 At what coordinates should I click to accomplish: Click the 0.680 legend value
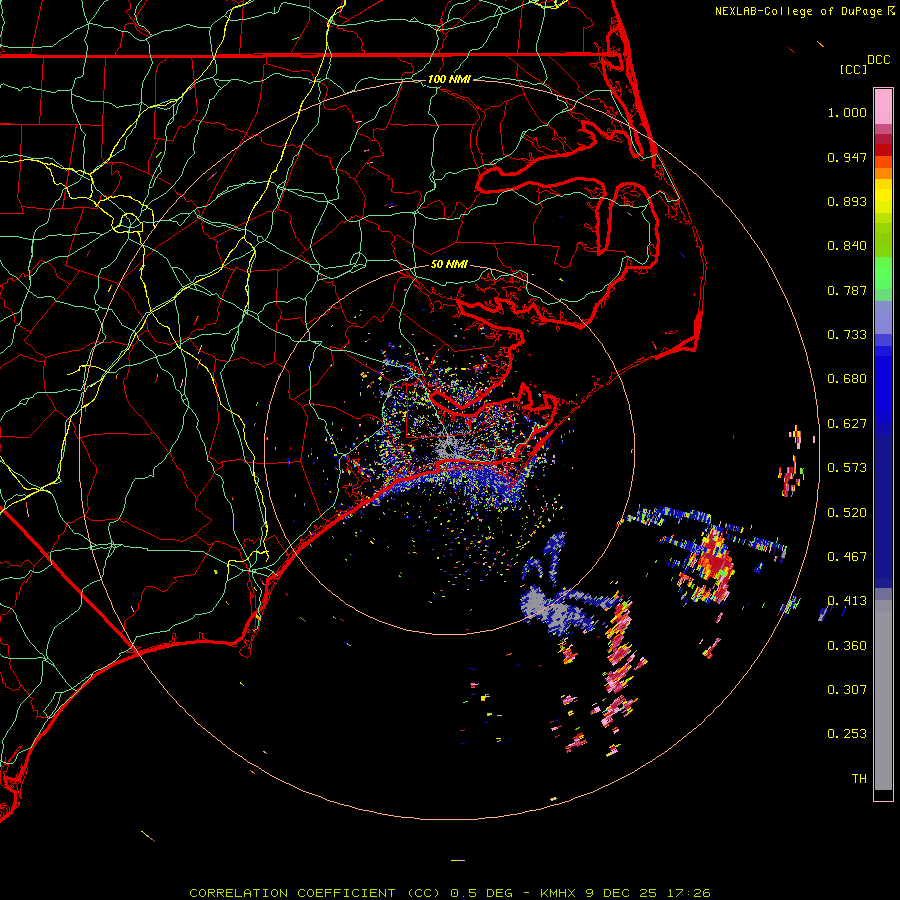pos(847,379)
